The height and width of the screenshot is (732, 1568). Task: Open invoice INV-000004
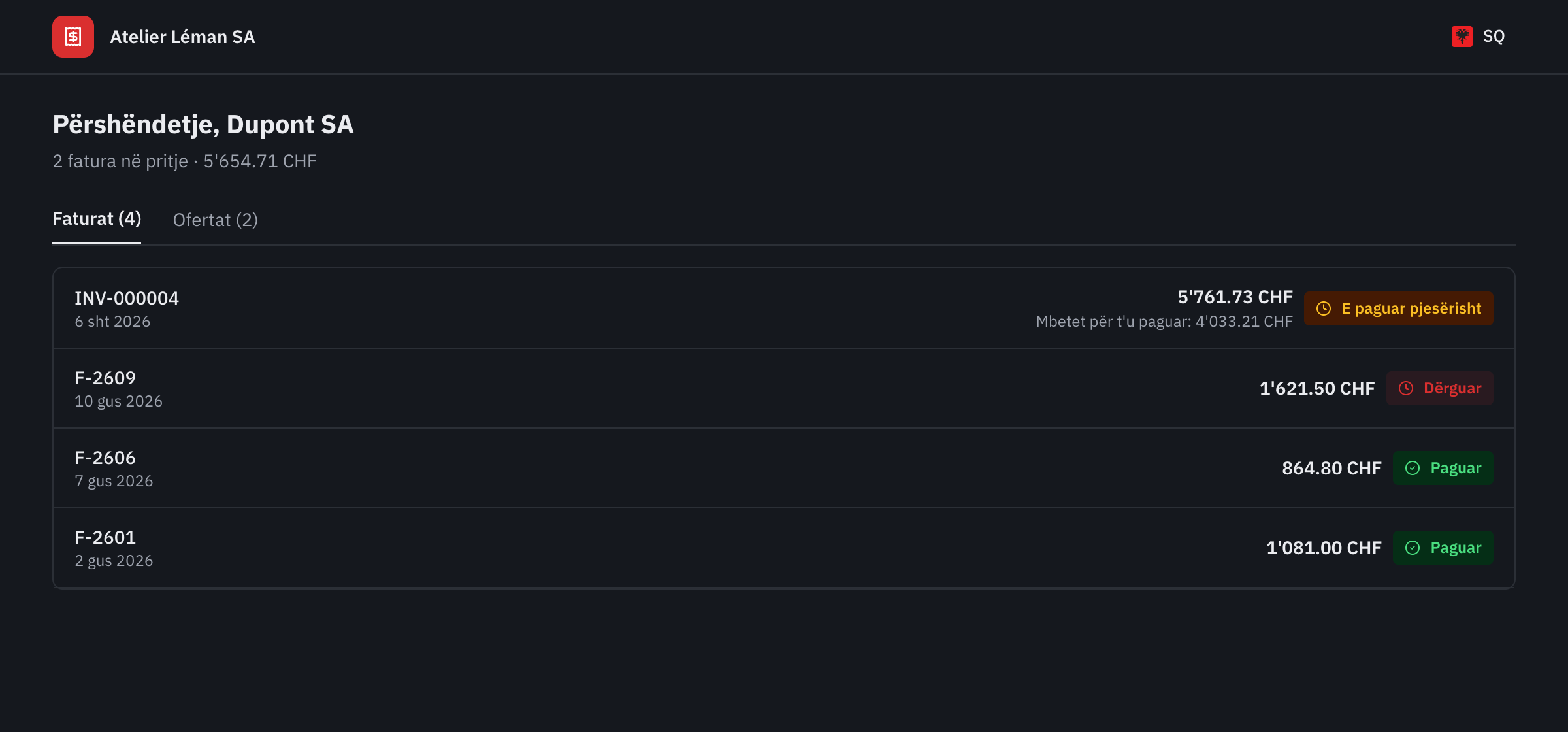click(x=784, y=308)
